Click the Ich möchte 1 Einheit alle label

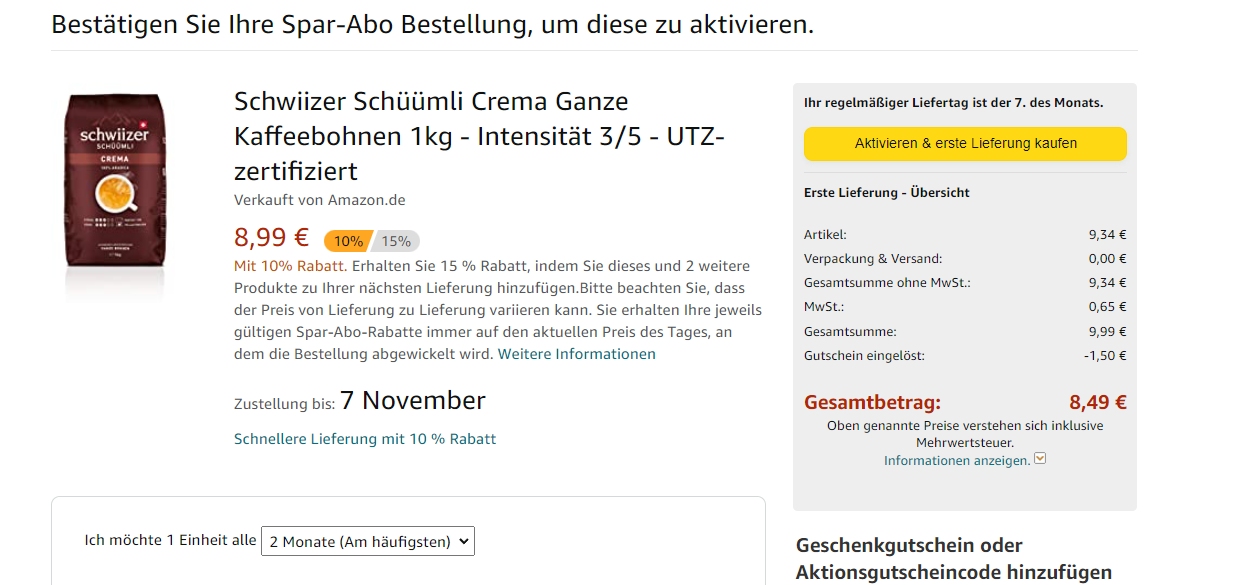click(x=170, y=540)
